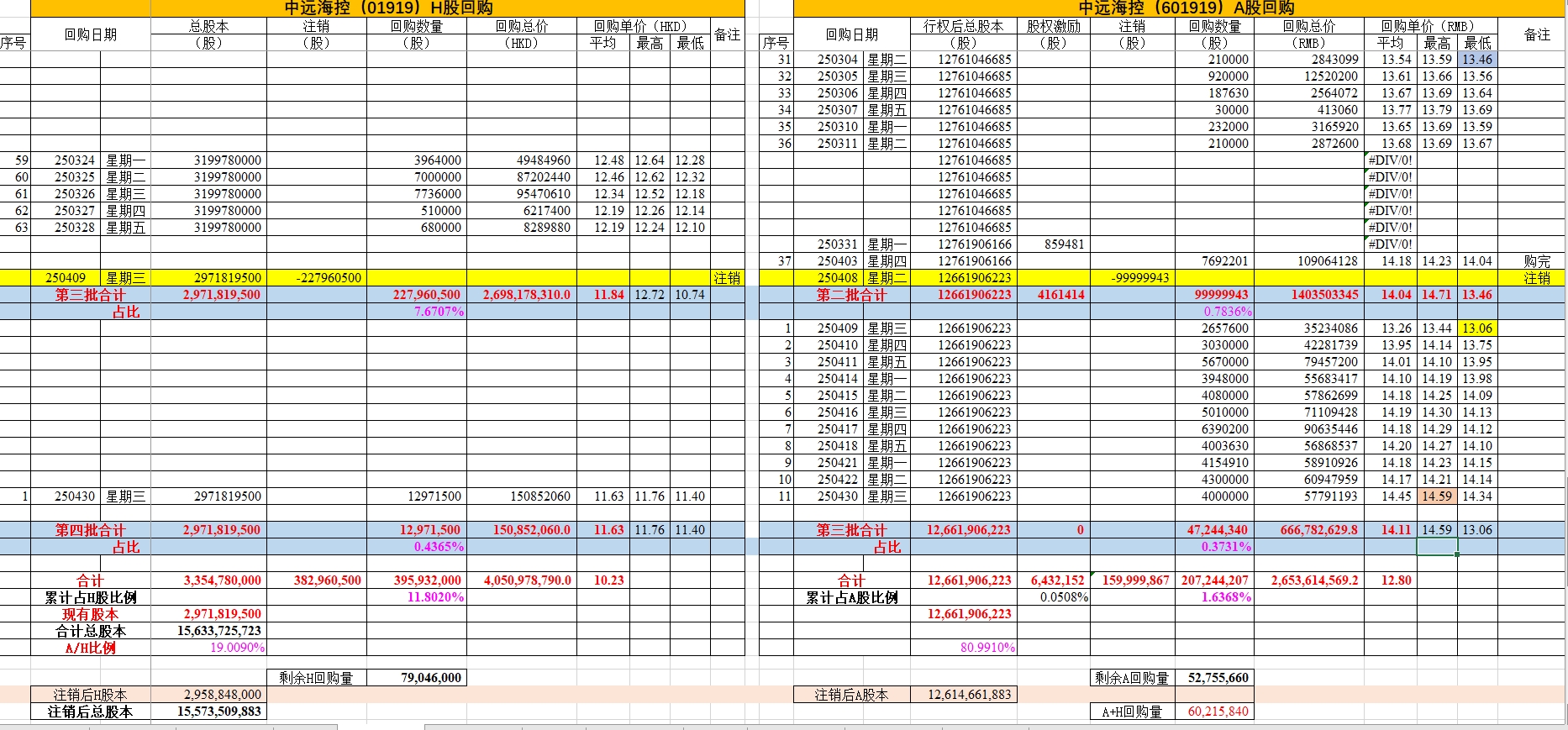Click the quantity cell 7692201

[1214, 261]
